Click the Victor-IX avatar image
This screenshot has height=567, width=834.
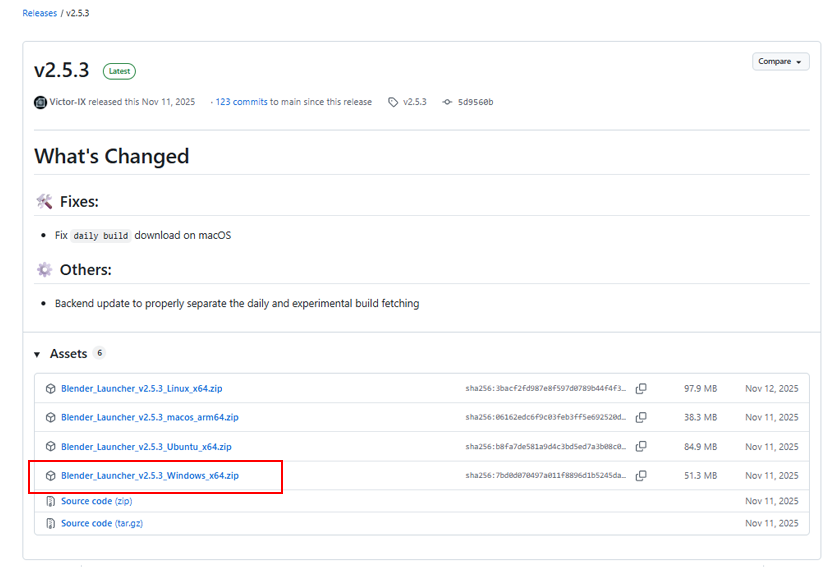coord(40,102)
